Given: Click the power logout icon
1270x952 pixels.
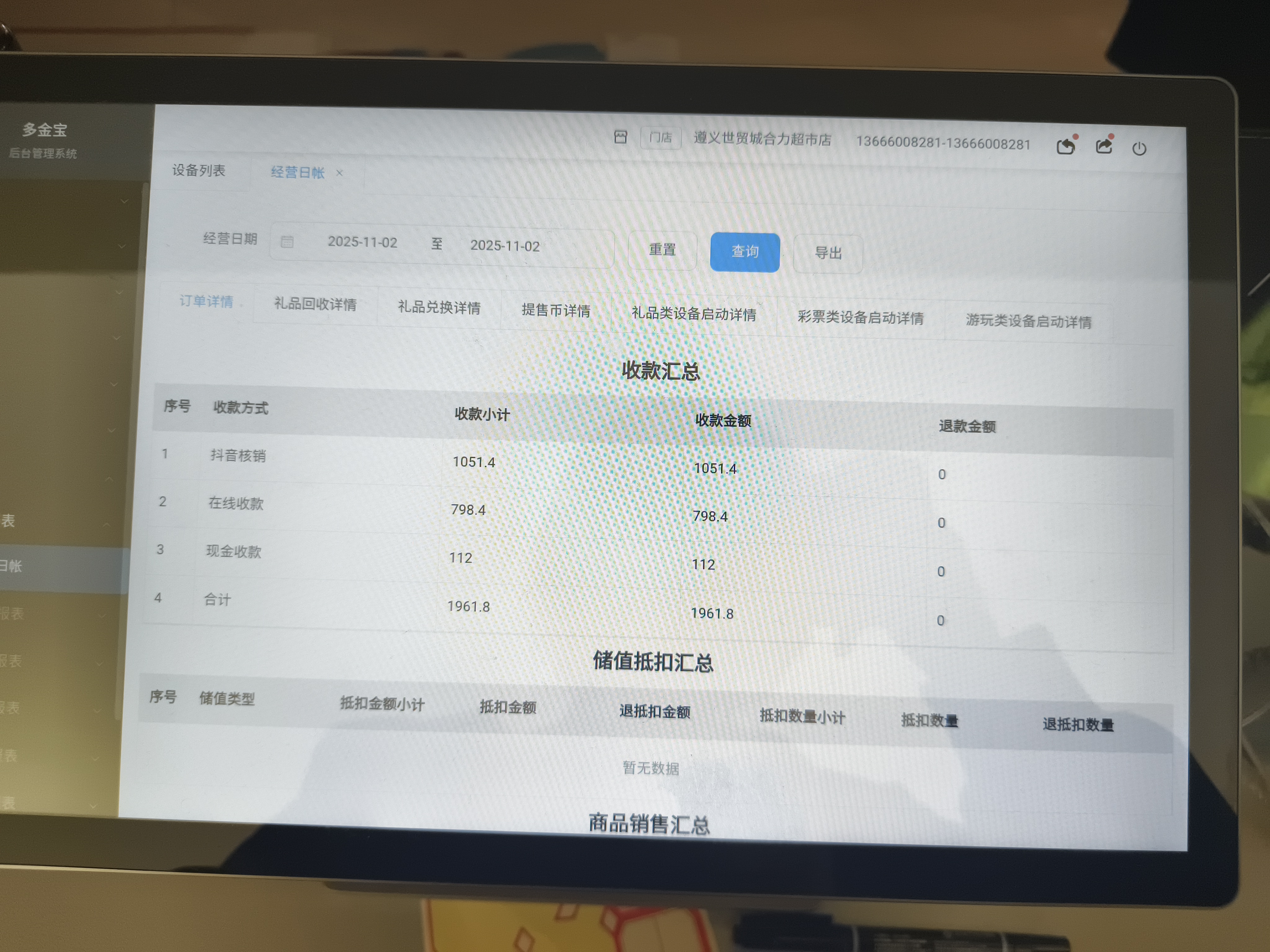Looking at the screenshot, I should click(x=1139, y=149).
